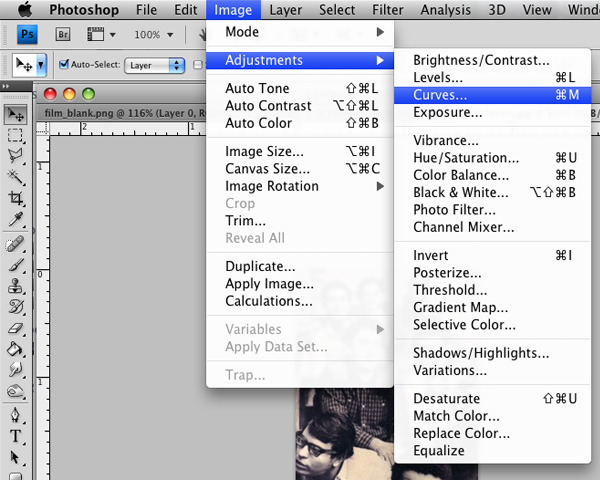Screen dimensions: 600x480
Task: Select the Move tool in the toolbox
Action: point(16,115)
